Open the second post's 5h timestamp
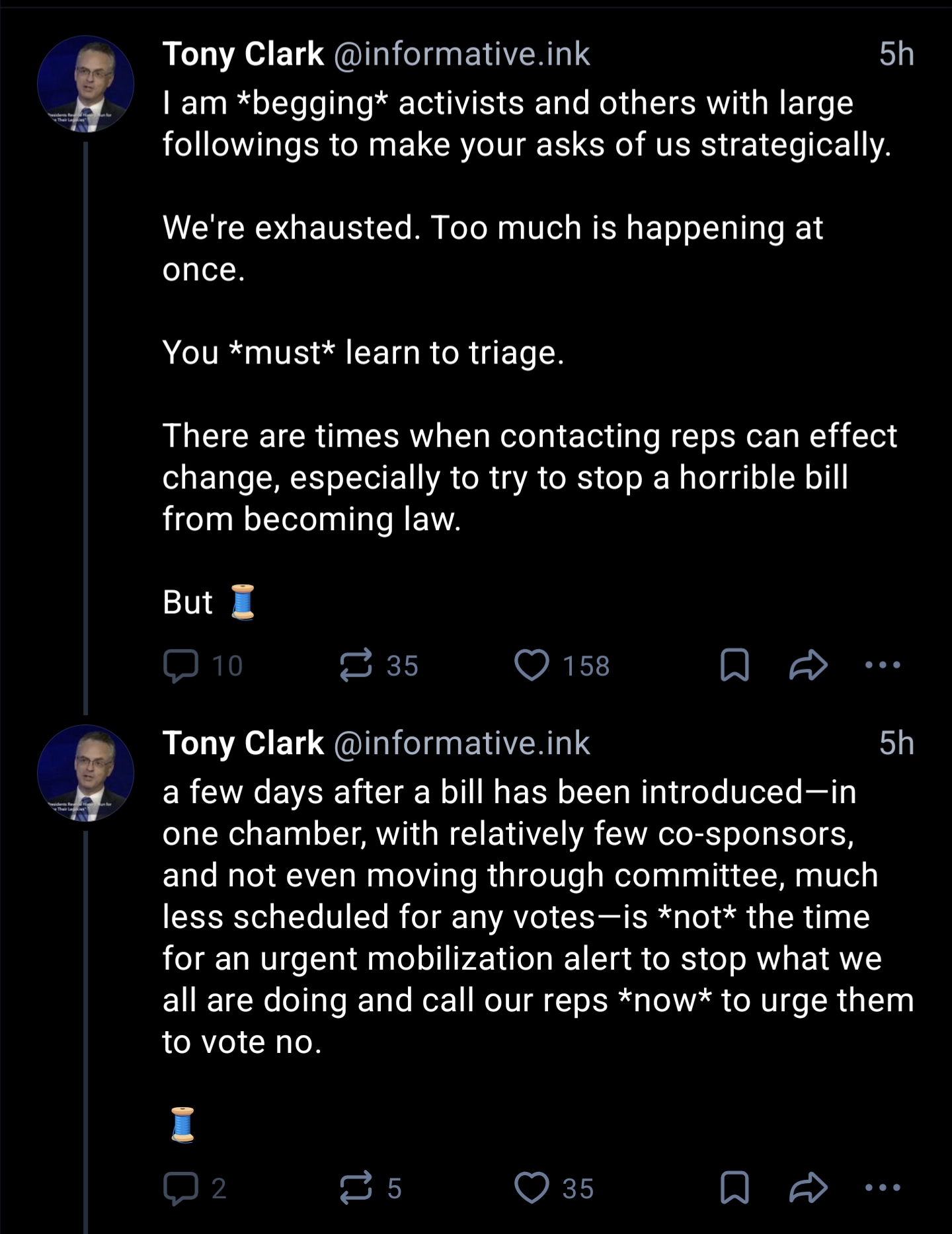Image resolution: width=952 pixels, height=1234 pixels. (896, 743)
